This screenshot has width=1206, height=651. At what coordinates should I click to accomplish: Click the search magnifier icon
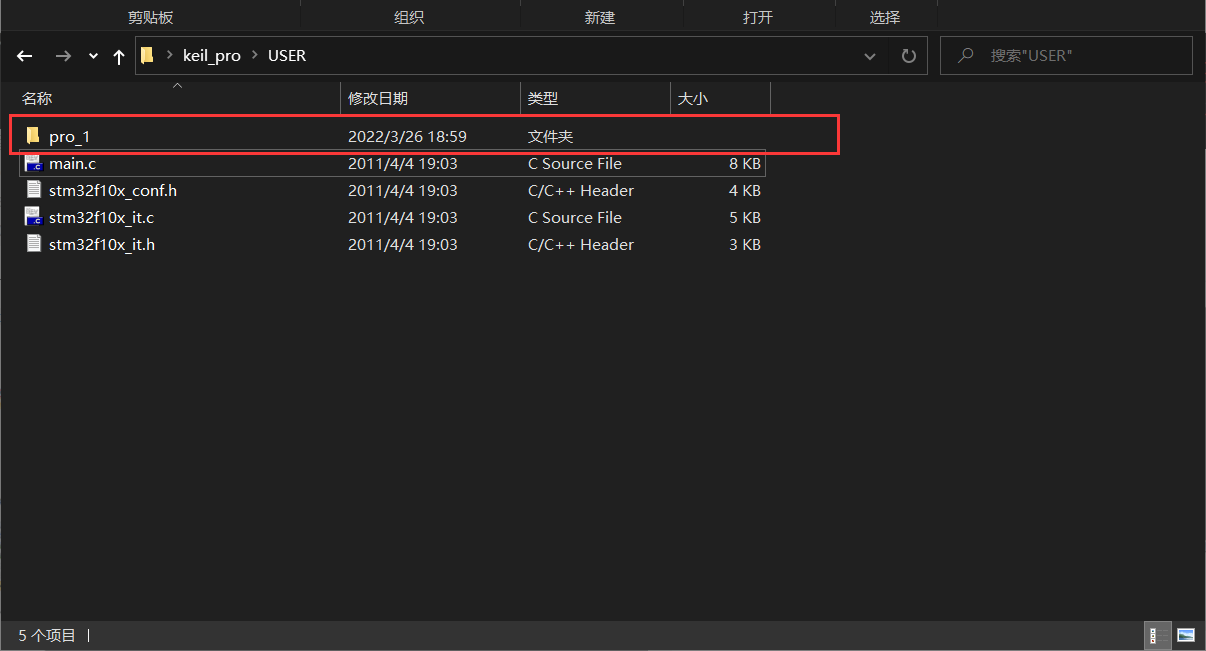965,56
